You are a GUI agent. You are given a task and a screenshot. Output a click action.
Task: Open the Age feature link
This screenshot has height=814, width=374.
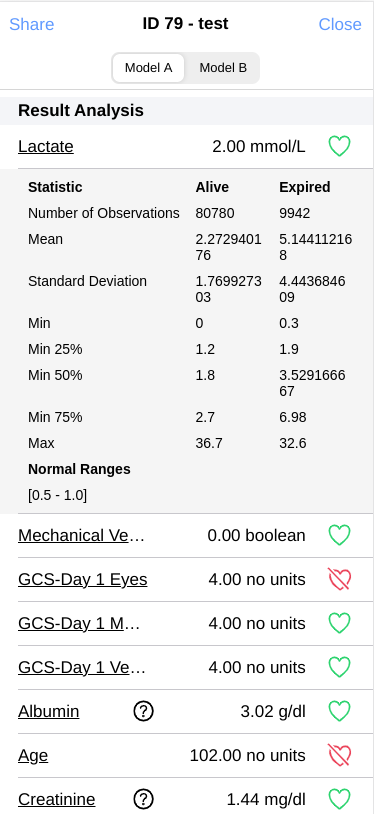coord(33,755)
